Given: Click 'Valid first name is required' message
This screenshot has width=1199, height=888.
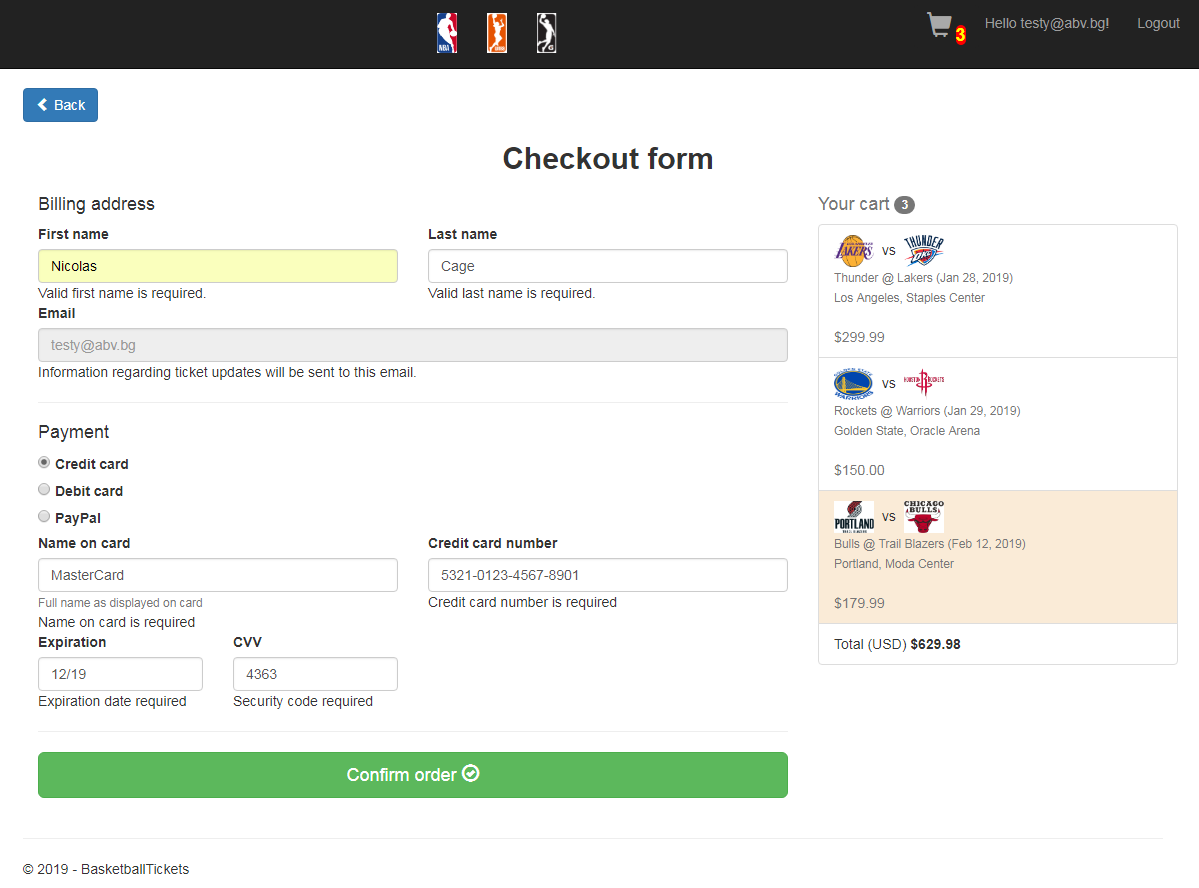Looking at the screenshot, I should 122,293.
